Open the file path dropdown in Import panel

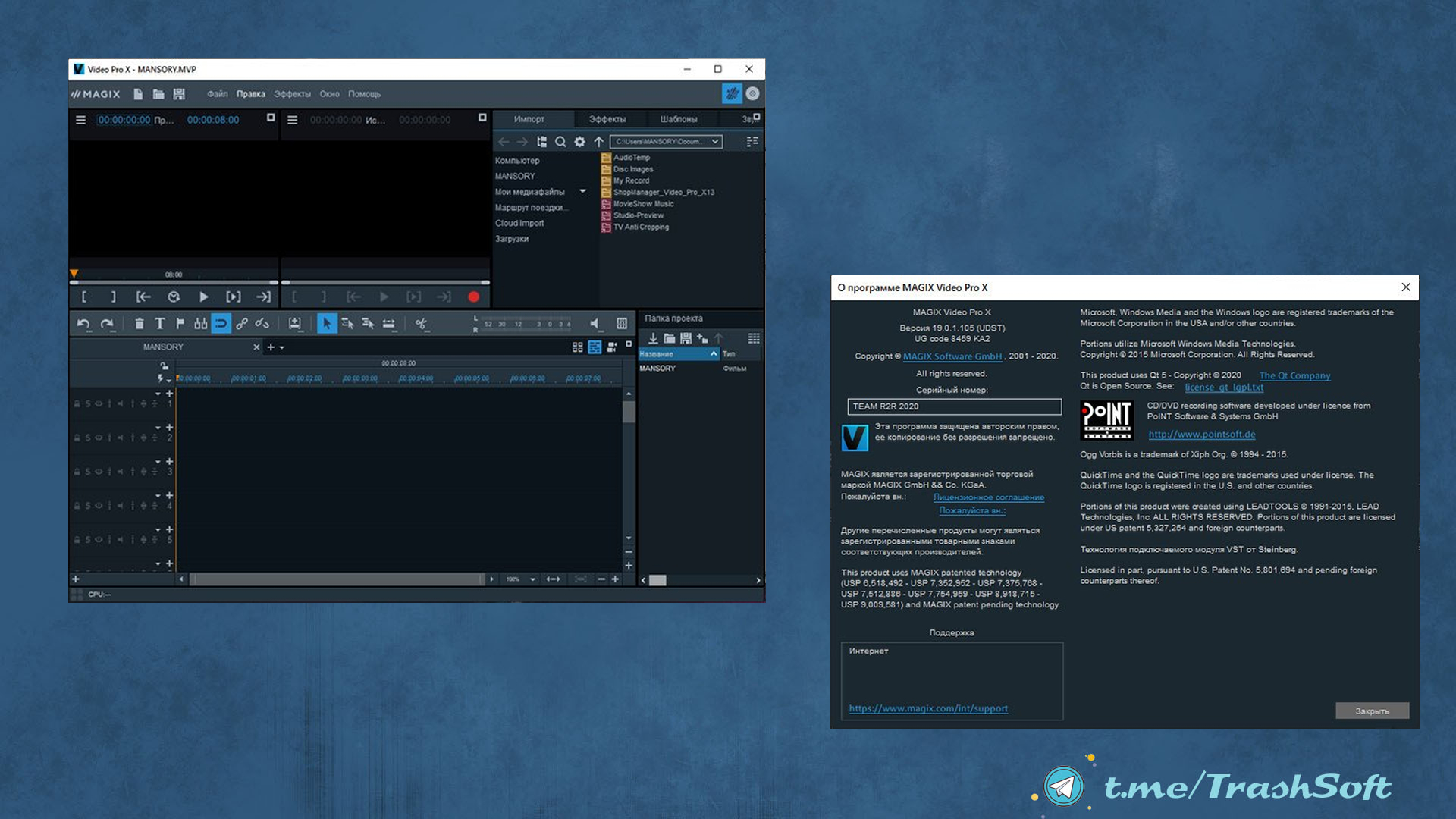point(714,142)
